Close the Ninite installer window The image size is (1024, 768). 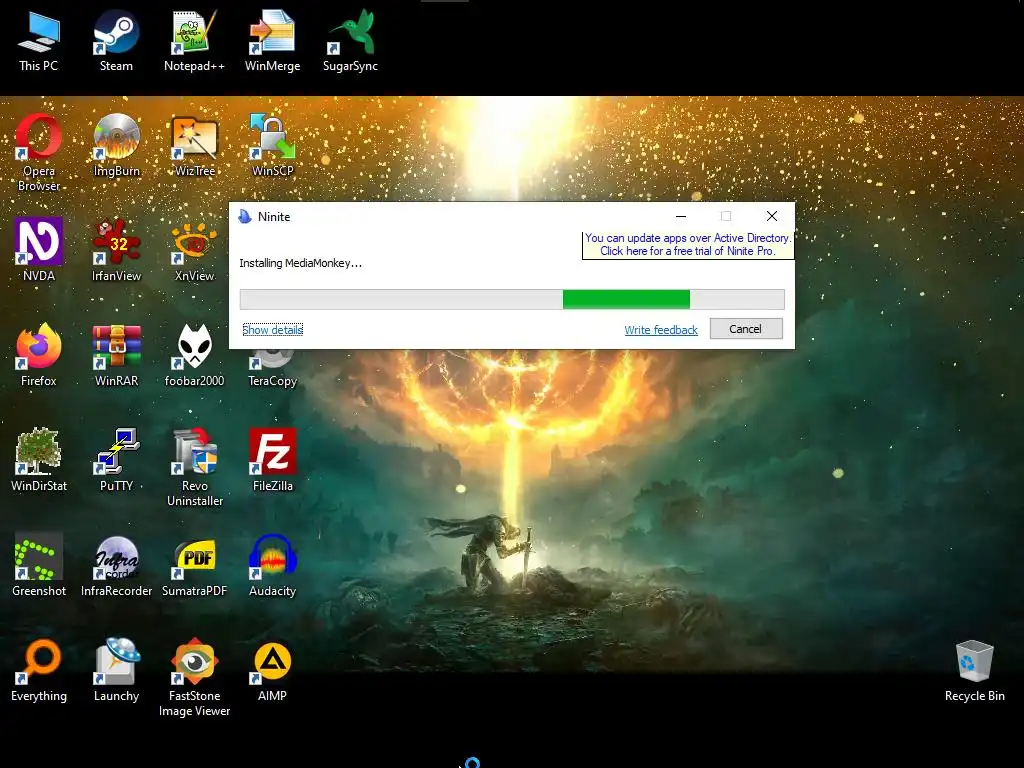pos(772,216)
